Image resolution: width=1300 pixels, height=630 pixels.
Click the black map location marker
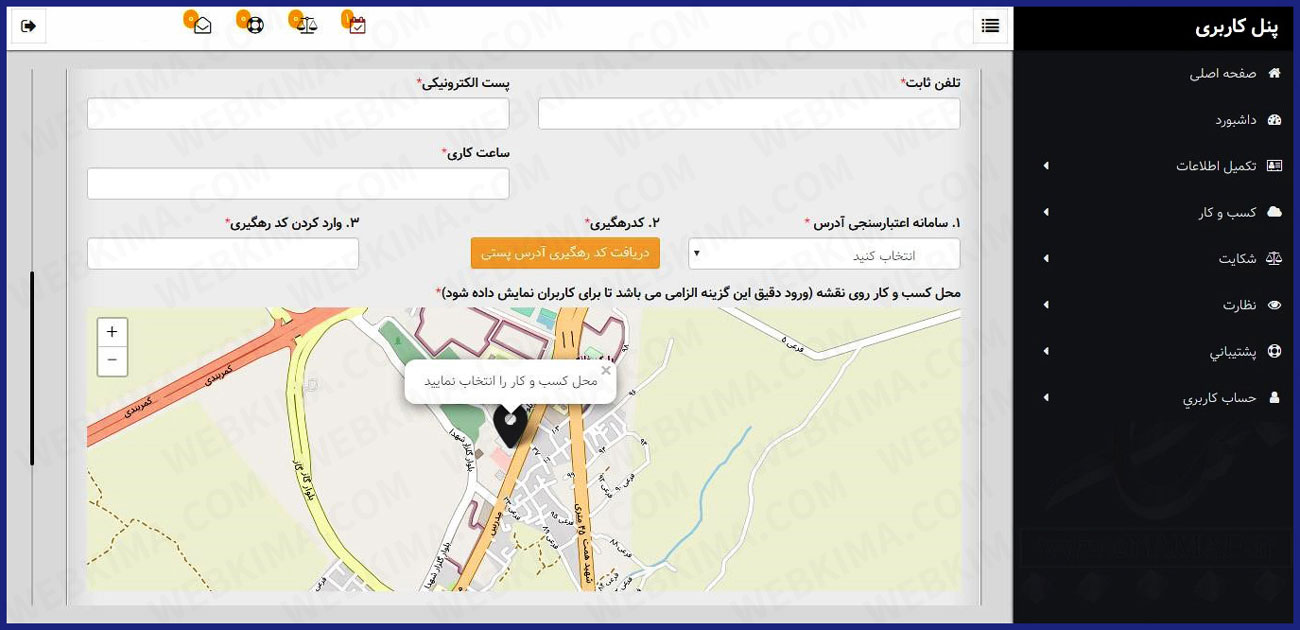(510, 426)
